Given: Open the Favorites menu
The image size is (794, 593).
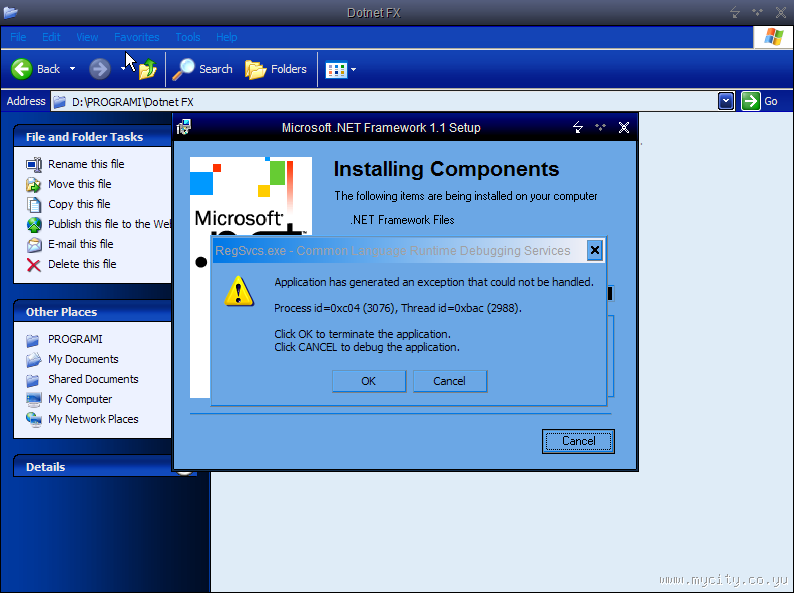Looking at the screenshot, I should 137,37.
